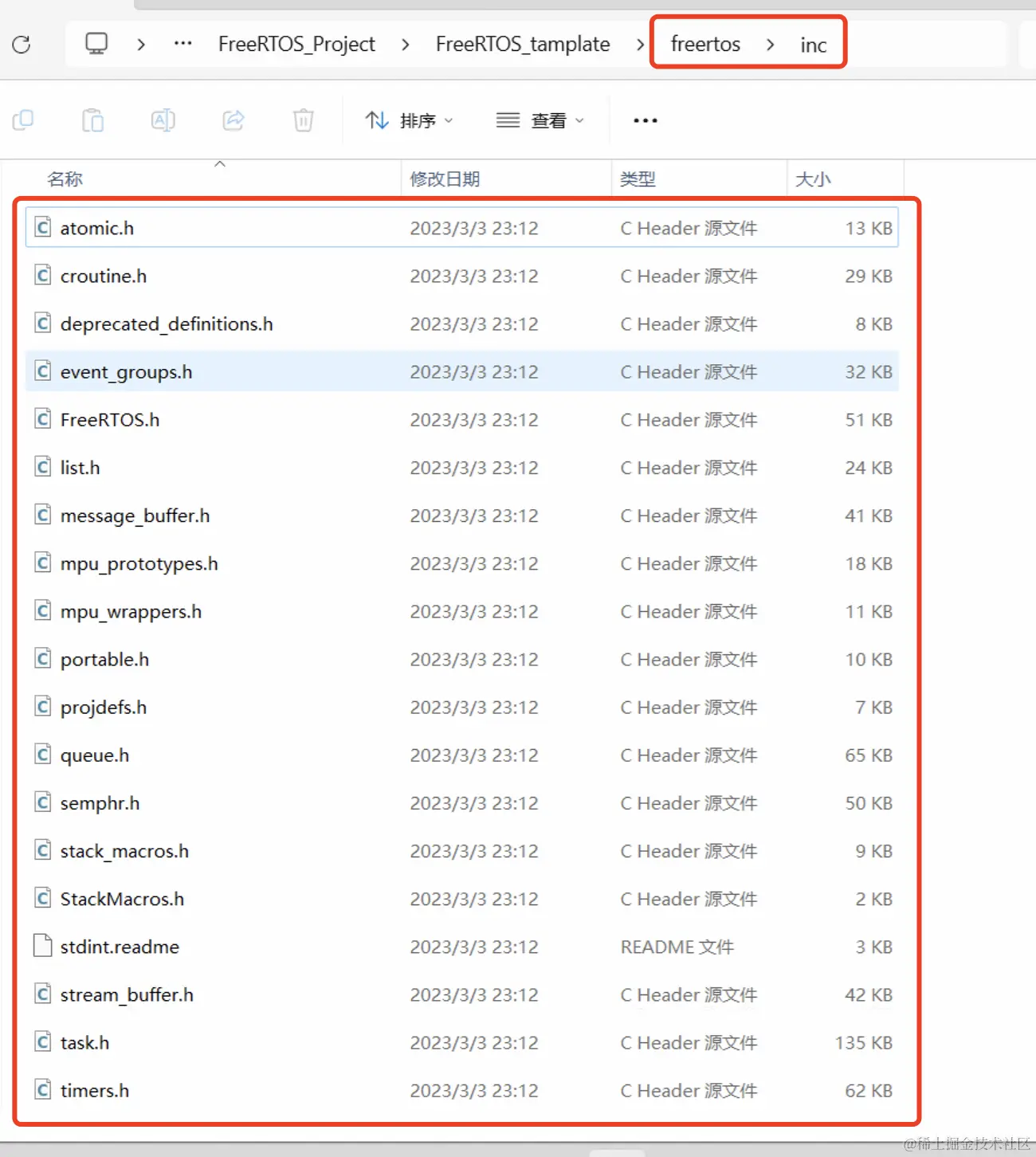Click the atomic.h file icon

click(x=43, y=227)
